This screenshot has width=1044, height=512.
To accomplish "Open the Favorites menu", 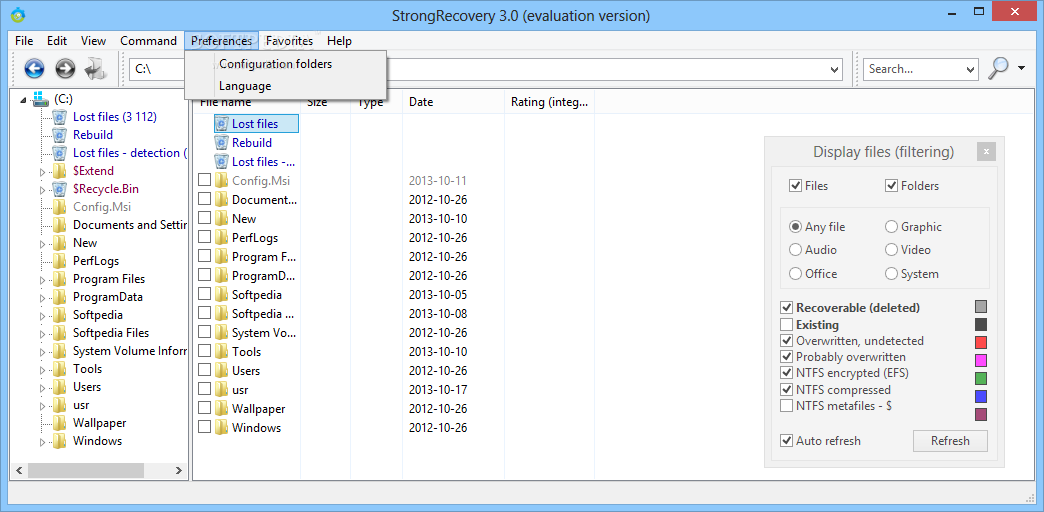I will (x=289, y=41).
